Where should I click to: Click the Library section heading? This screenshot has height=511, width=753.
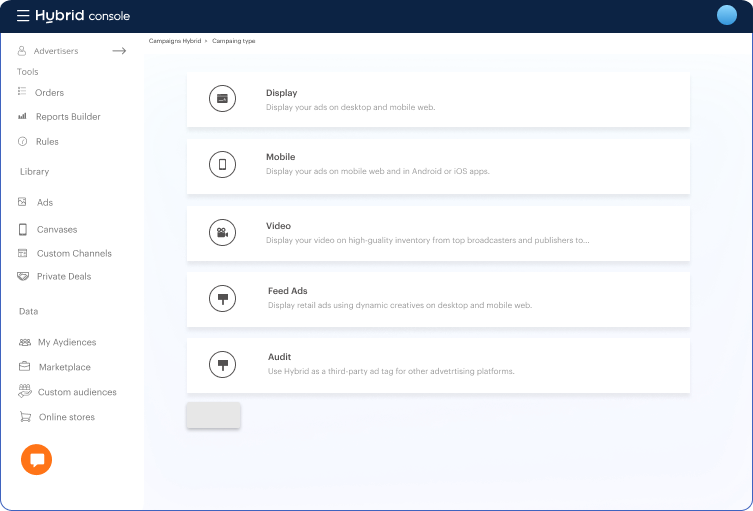coord(35,171)
